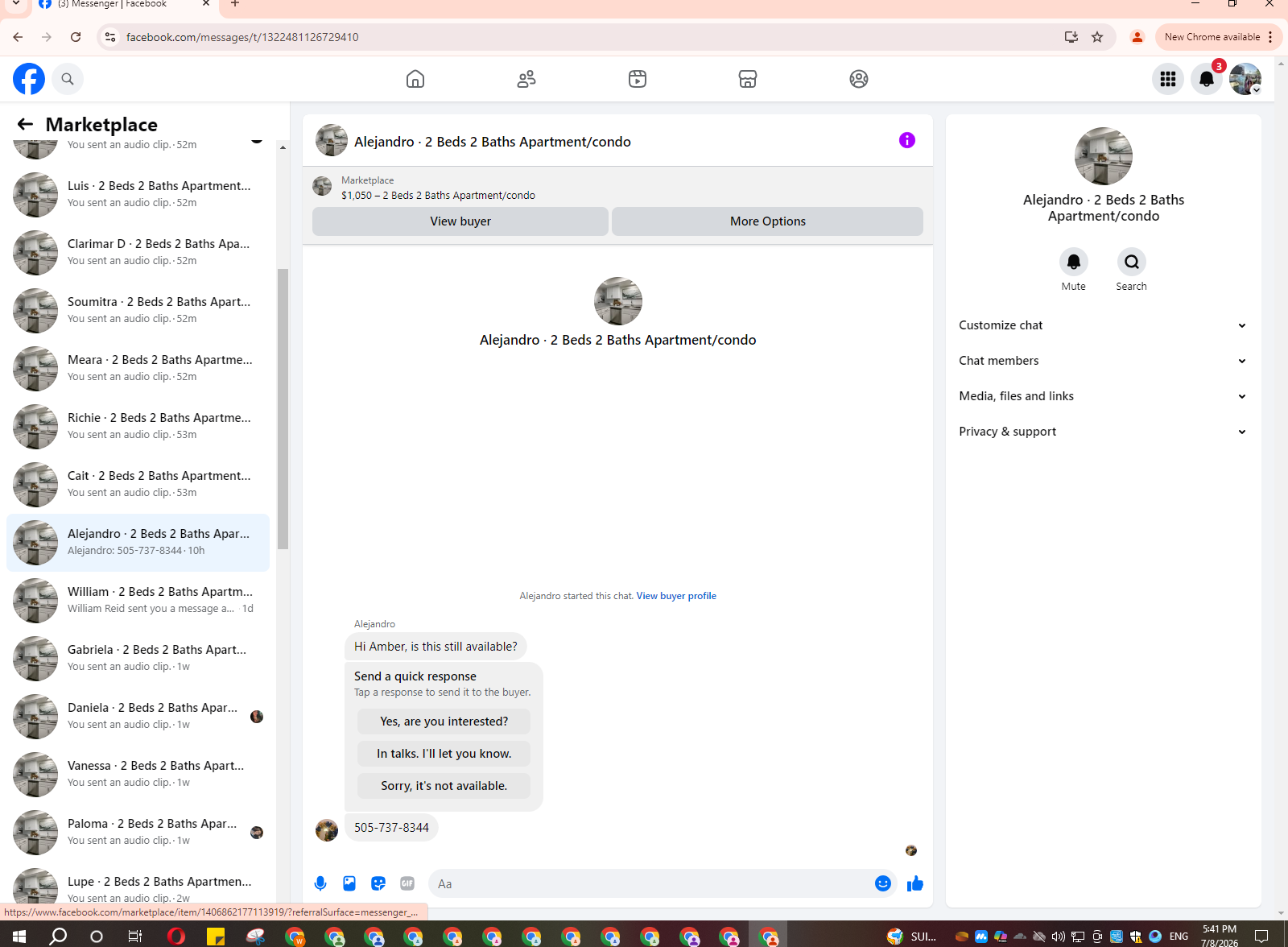Image resolution: width=1288 pixels, height=947 pixels.
Task: Pick a GIF with the GIF icon
Action: [x=407, y=883]
